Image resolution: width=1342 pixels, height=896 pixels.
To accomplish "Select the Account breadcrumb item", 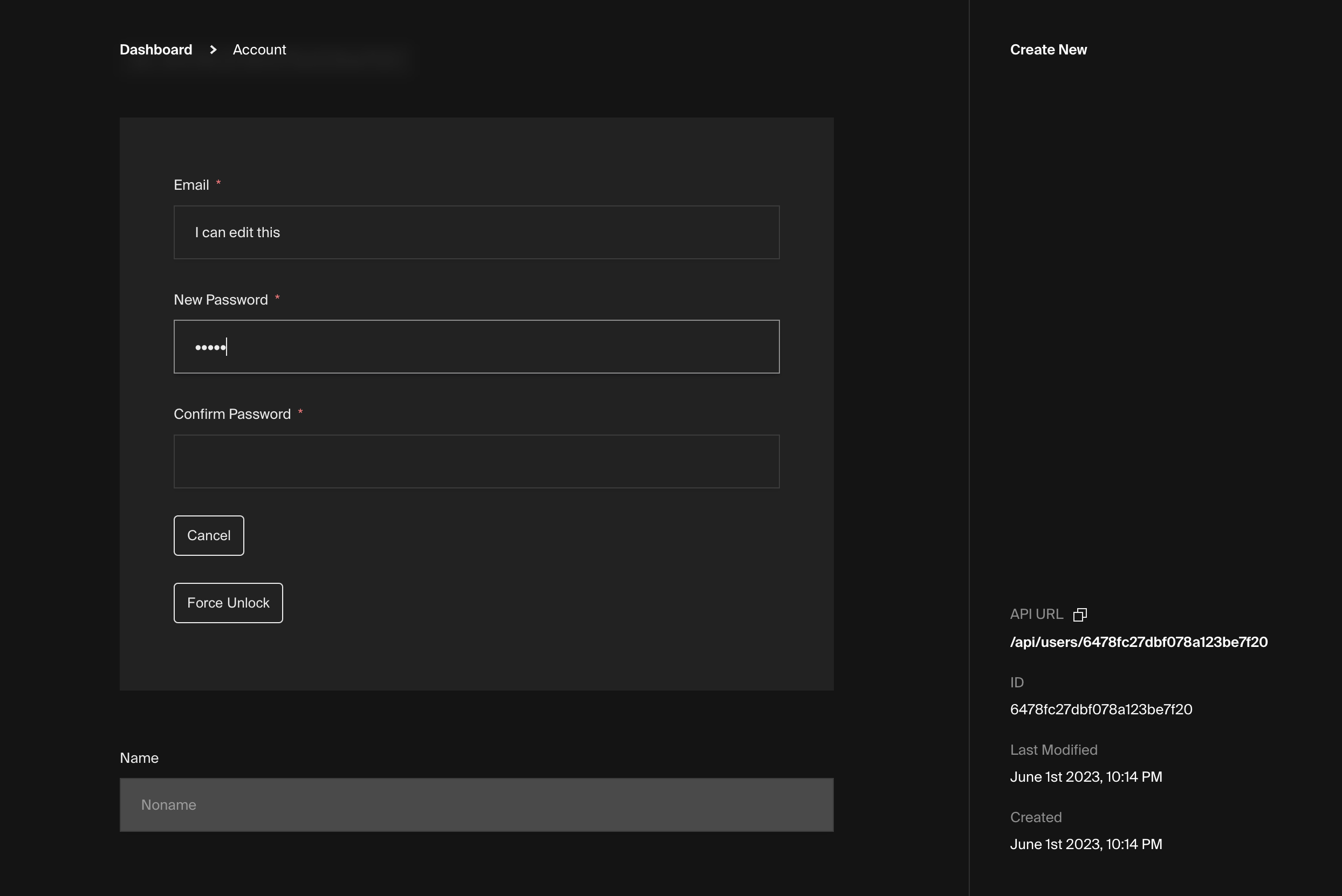I will (259, 50).
